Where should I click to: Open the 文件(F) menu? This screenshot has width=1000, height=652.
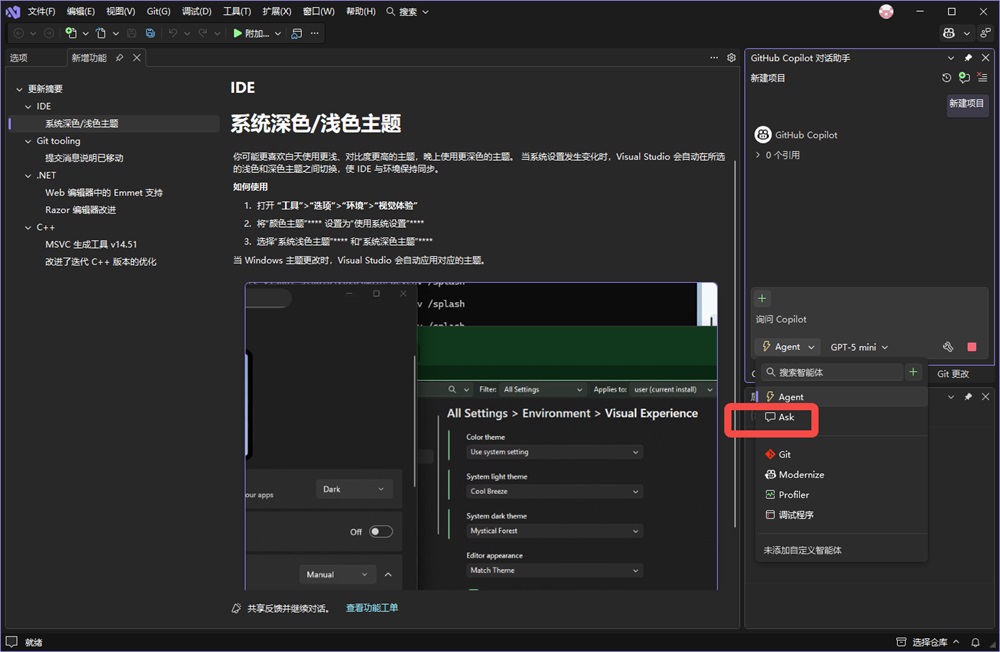coord(41,11)
